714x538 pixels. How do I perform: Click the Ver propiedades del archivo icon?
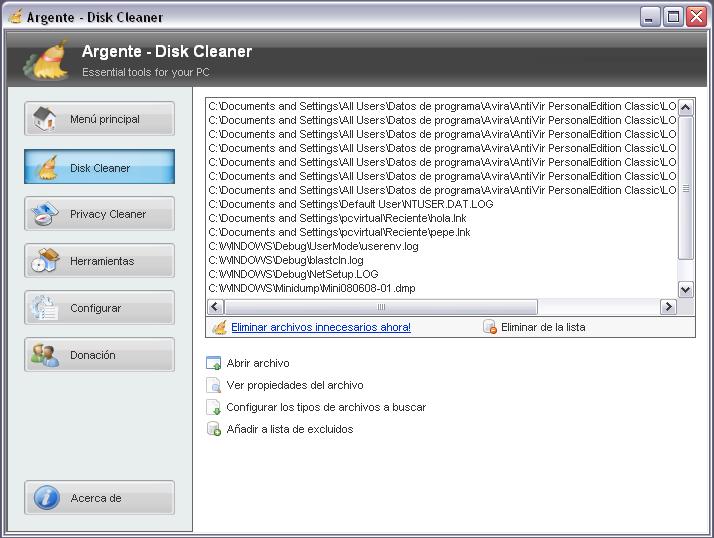click(214, 385)
